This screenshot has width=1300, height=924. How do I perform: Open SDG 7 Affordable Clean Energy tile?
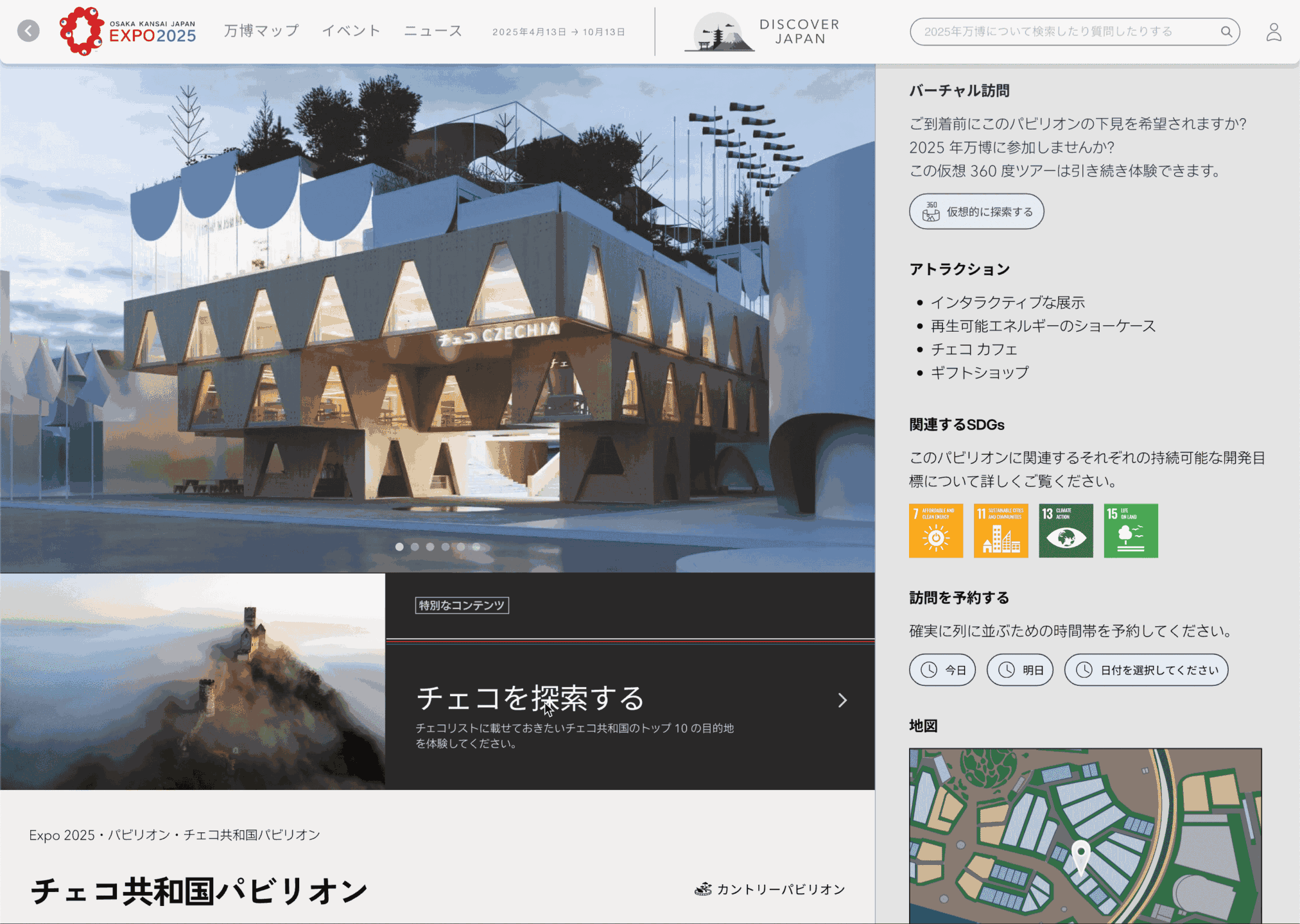click(935, 531)
